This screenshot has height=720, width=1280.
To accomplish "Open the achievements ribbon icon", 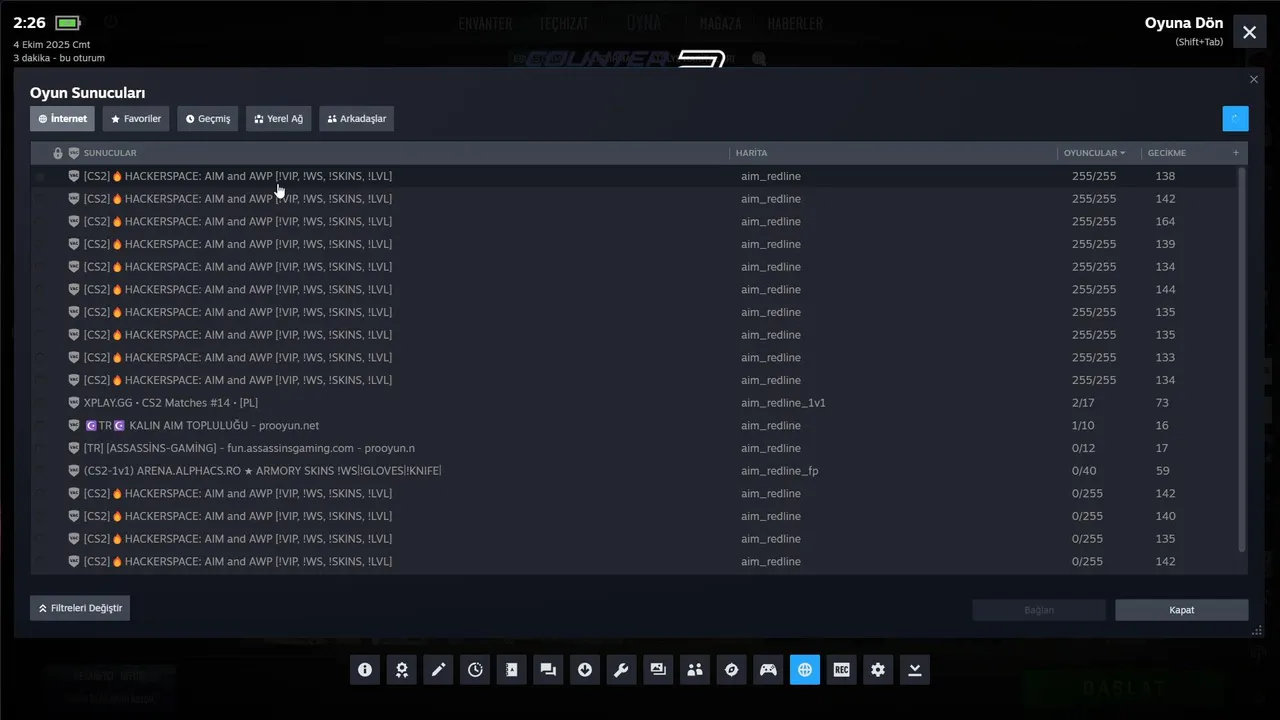I will click(402, 670).
